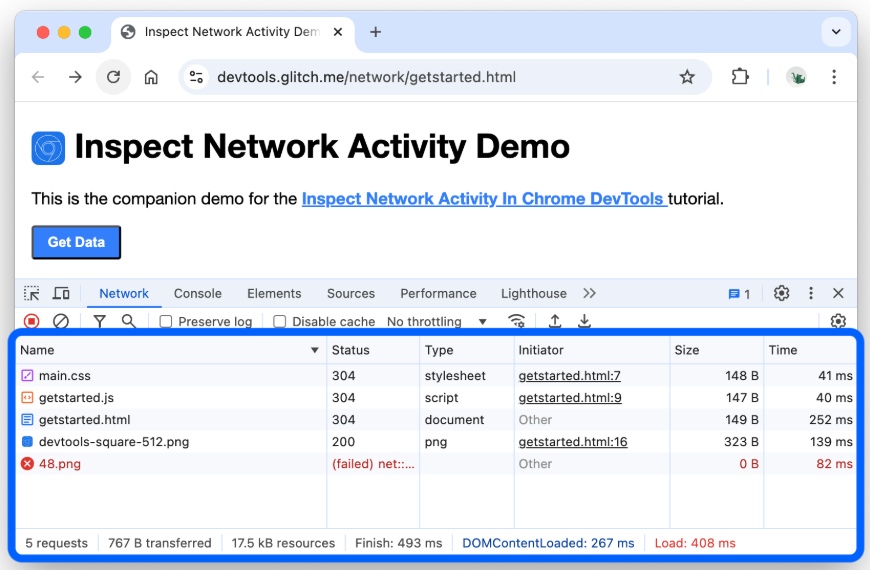Close the Inspect Network Activity Demo tab
This screenshot has width=870, height=570.
337,32
